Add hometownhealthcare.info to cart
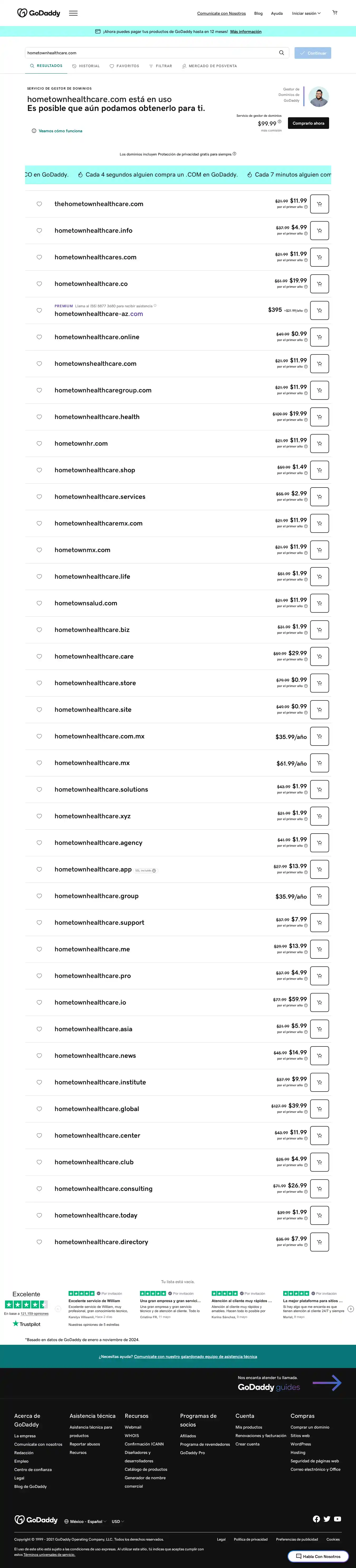This screenshot has height=1568, width=356. click(319, 231)
